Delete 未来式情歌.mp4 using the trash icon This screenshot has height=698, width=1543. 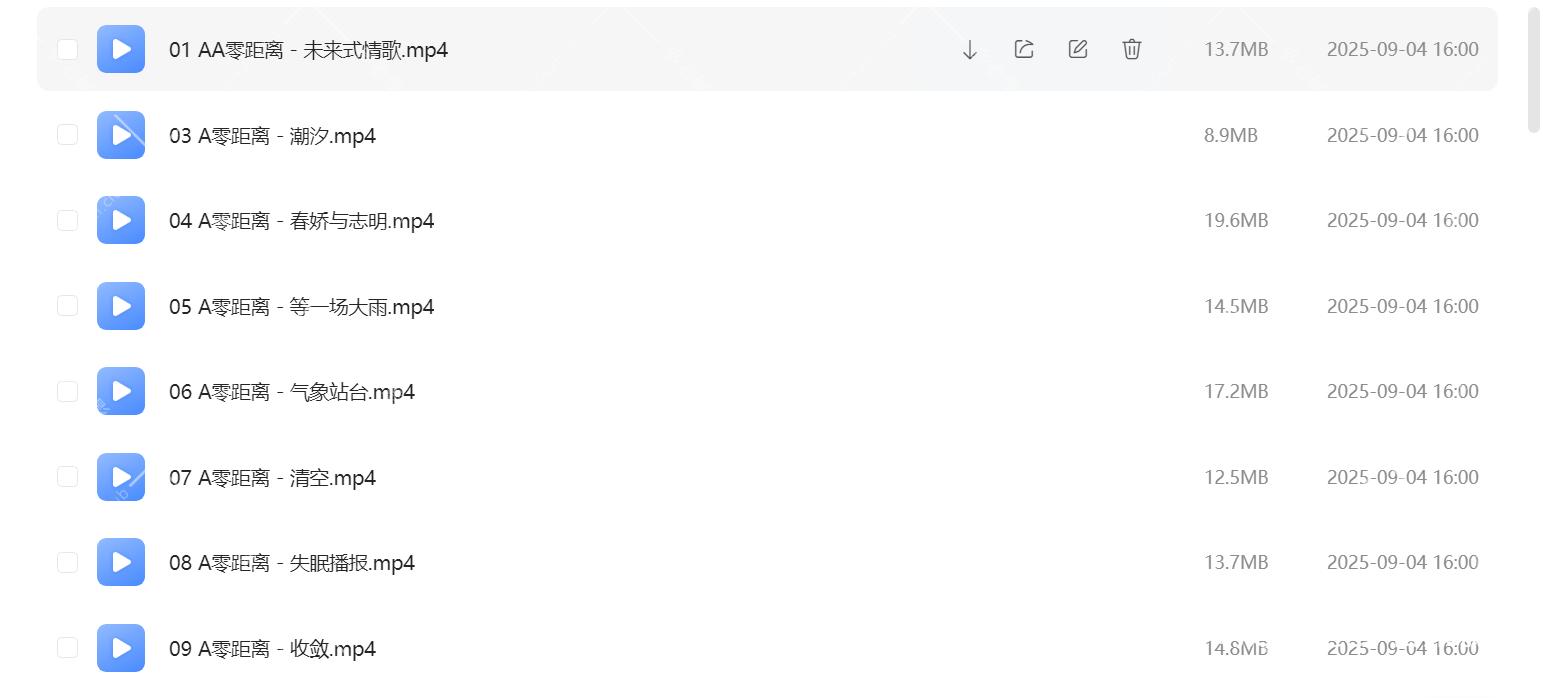point(1130,48)
